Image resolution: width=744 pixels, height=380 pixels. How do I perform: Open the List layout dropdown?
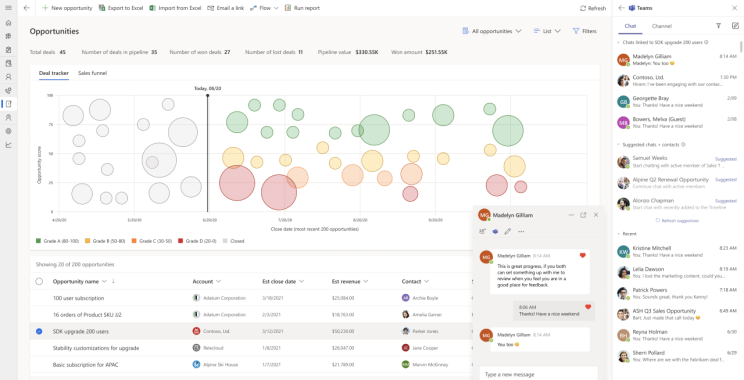tap(547, 31)
